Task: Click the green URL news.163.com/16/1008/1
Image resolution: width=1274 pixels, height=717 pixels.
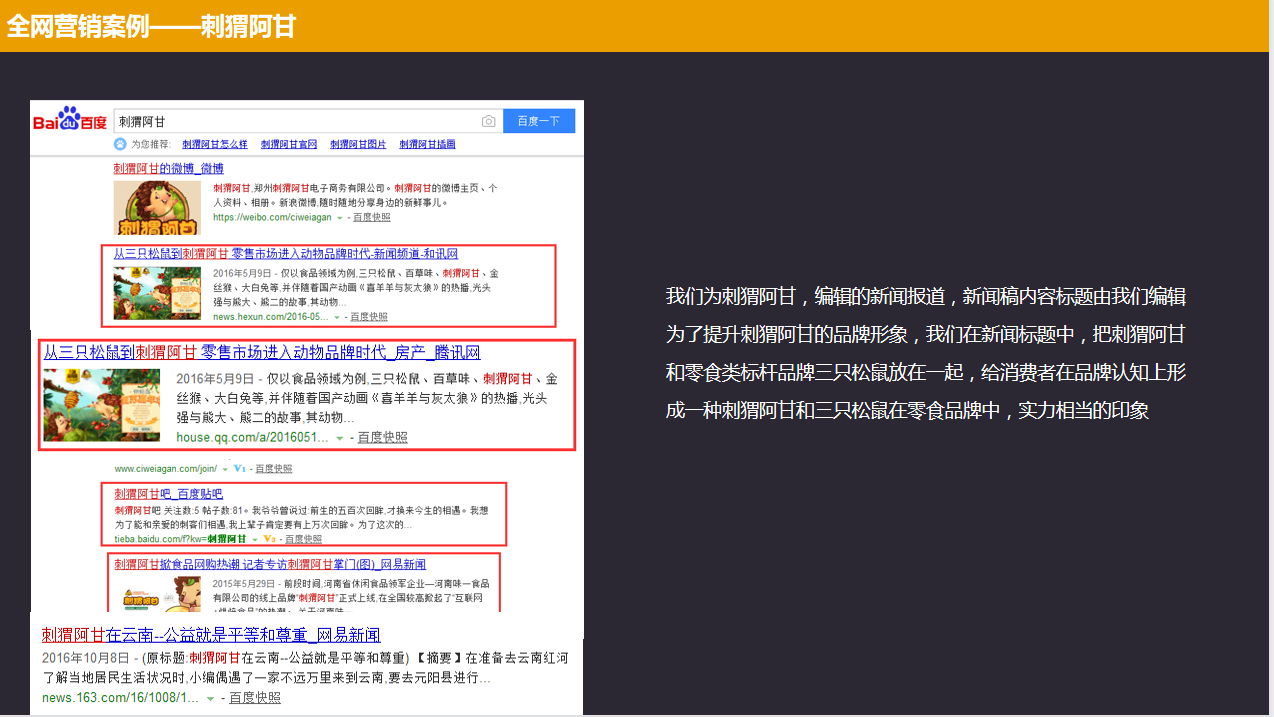Action: coord(121,698)
